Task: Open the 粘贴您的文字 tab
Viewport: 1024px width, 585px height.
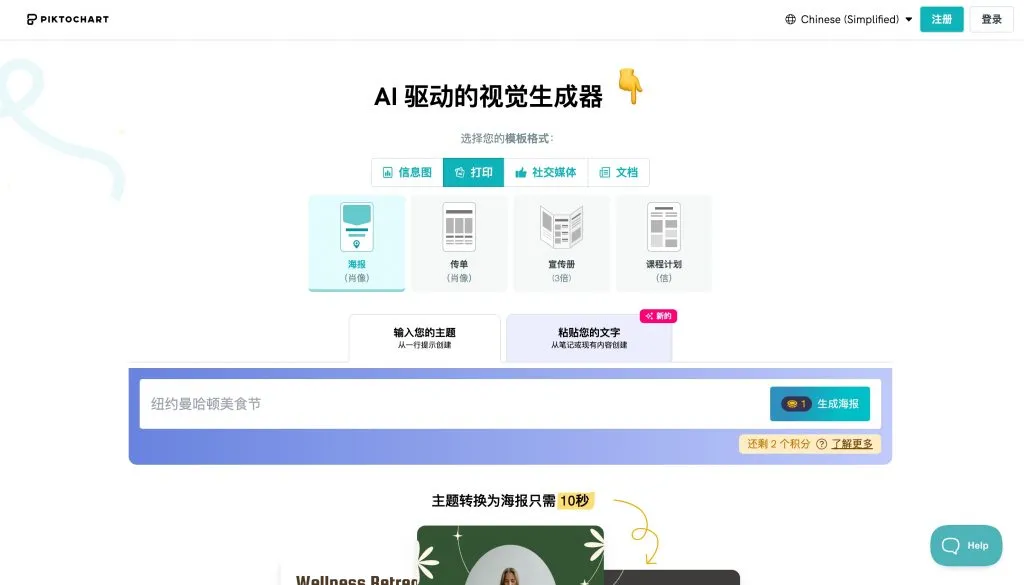Action: coord(589,338)
